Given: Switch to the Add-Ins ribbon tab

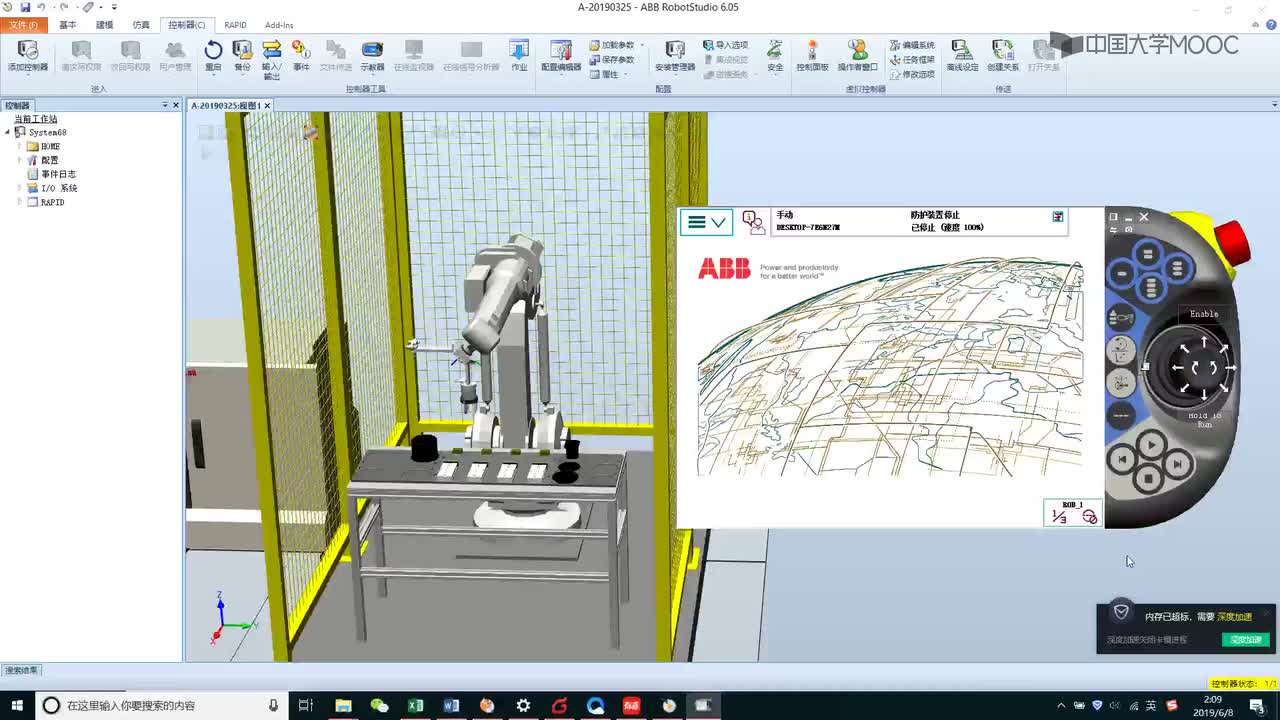Looking at the screenshot, I should tap(279, 25).
